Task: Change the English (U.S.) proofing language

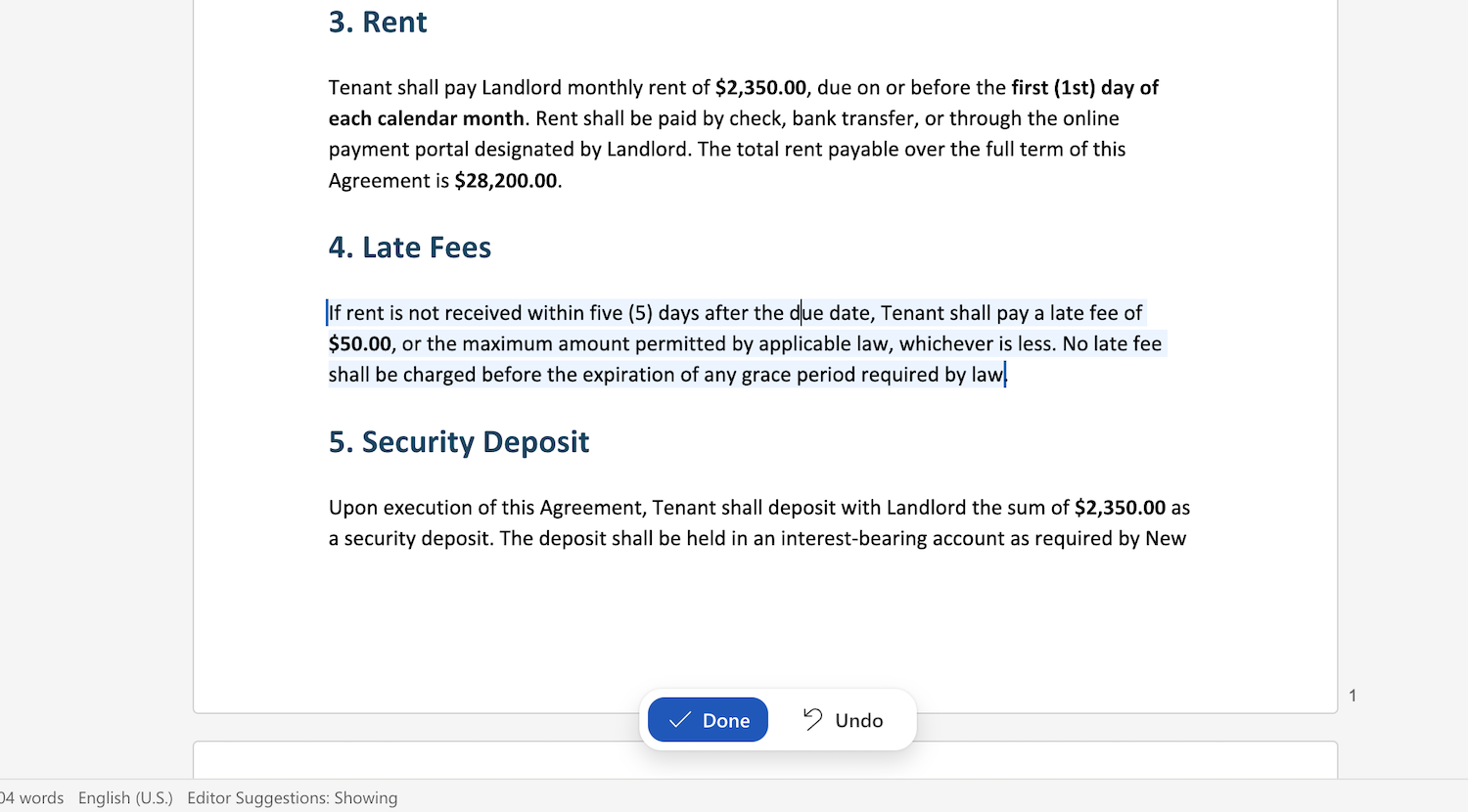Action: (125, 797)
